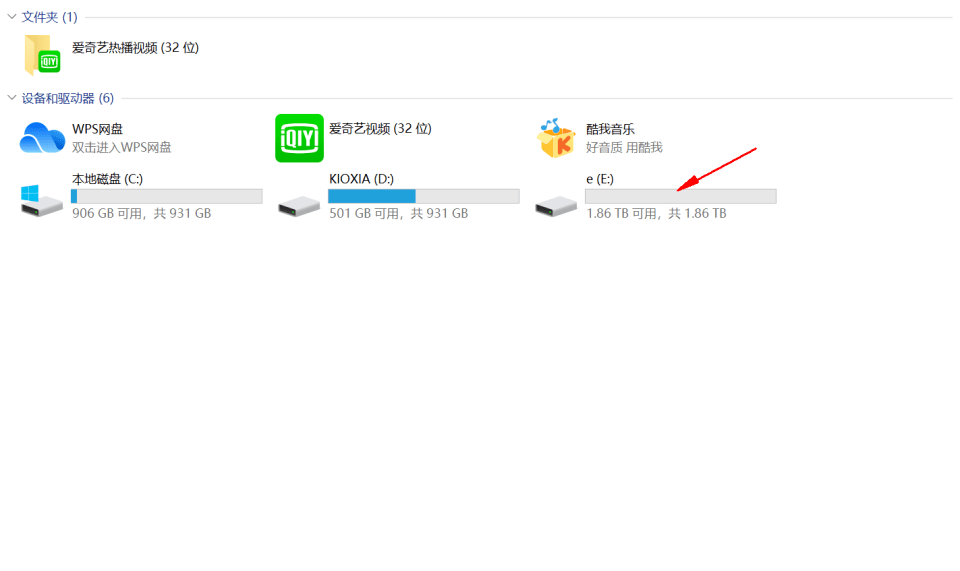Screen dimensions: 960x571
Task: Click 双击进入WPS网盘 description text
Action: click(x=122, y=147)
